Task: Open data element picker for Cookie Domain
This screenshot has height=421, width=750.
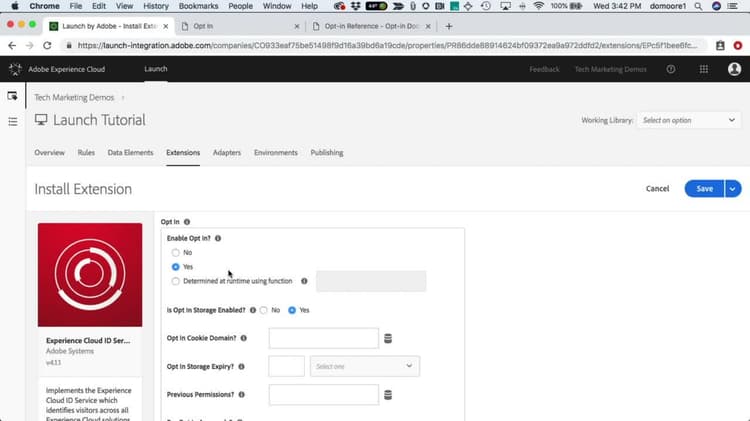Action: [388, 339]
